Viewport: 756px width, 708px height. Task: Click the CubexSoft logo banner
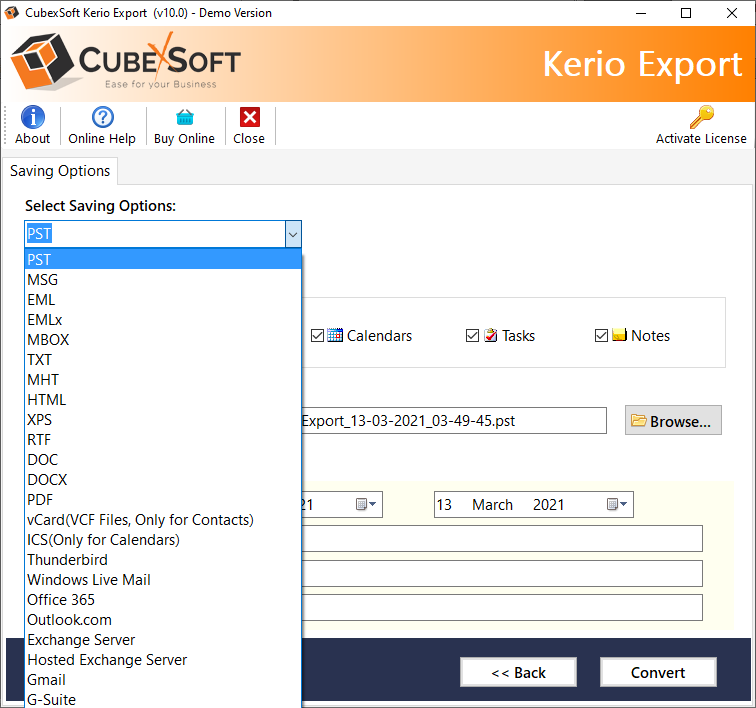tap(126, 62)
